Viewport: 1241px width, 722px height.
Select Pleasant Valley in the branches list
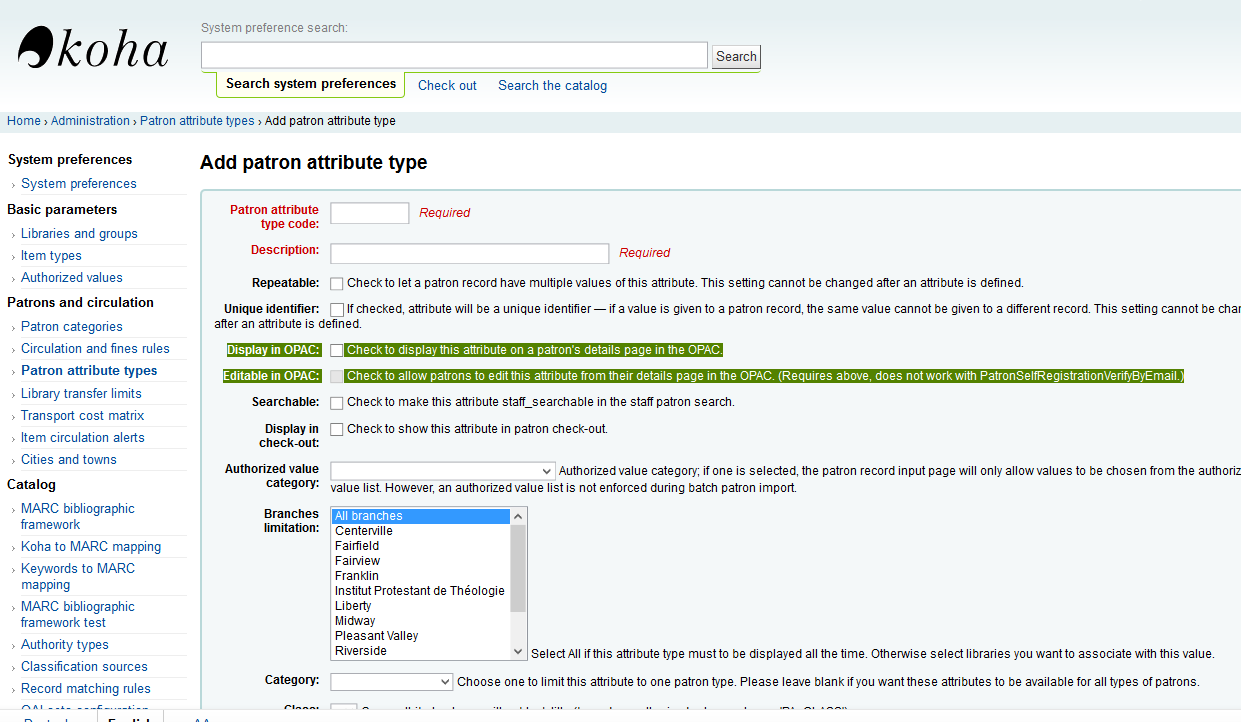(377, 636)
